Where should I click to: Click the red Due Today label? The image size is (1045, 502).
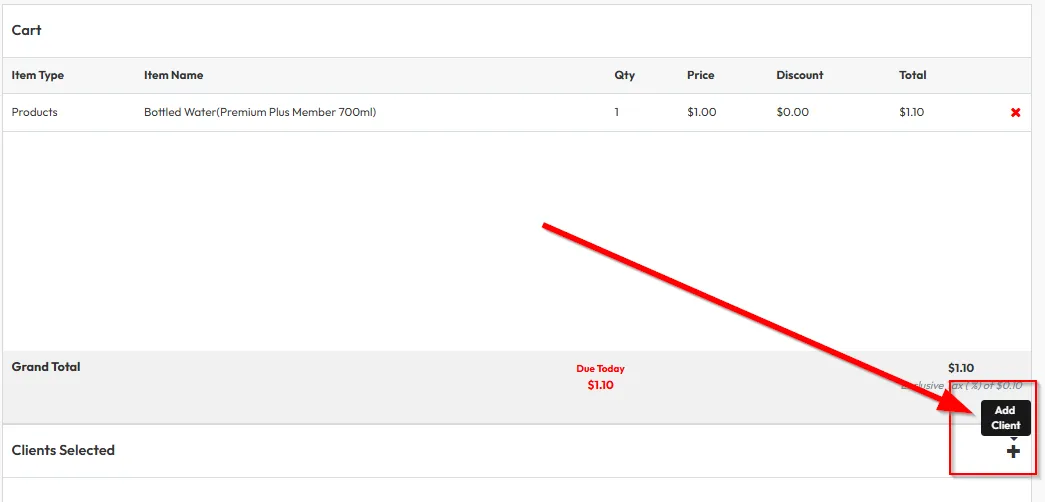pos(600,369)
